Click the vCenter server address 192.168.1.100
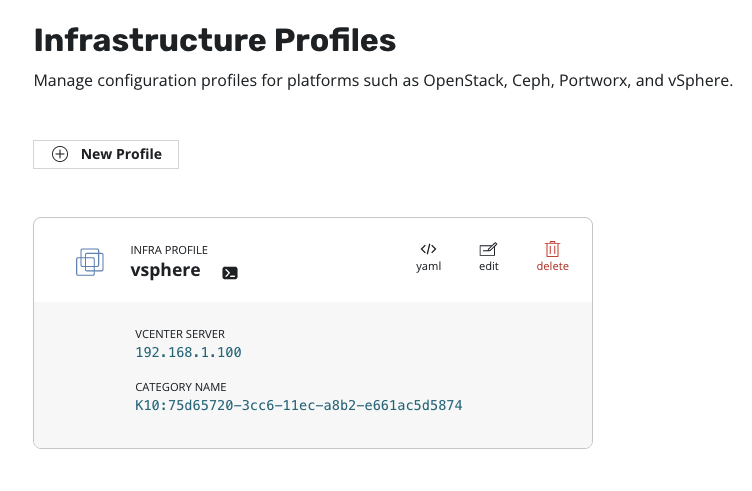The width and height of the screenshot is (752, 491). 188,352
